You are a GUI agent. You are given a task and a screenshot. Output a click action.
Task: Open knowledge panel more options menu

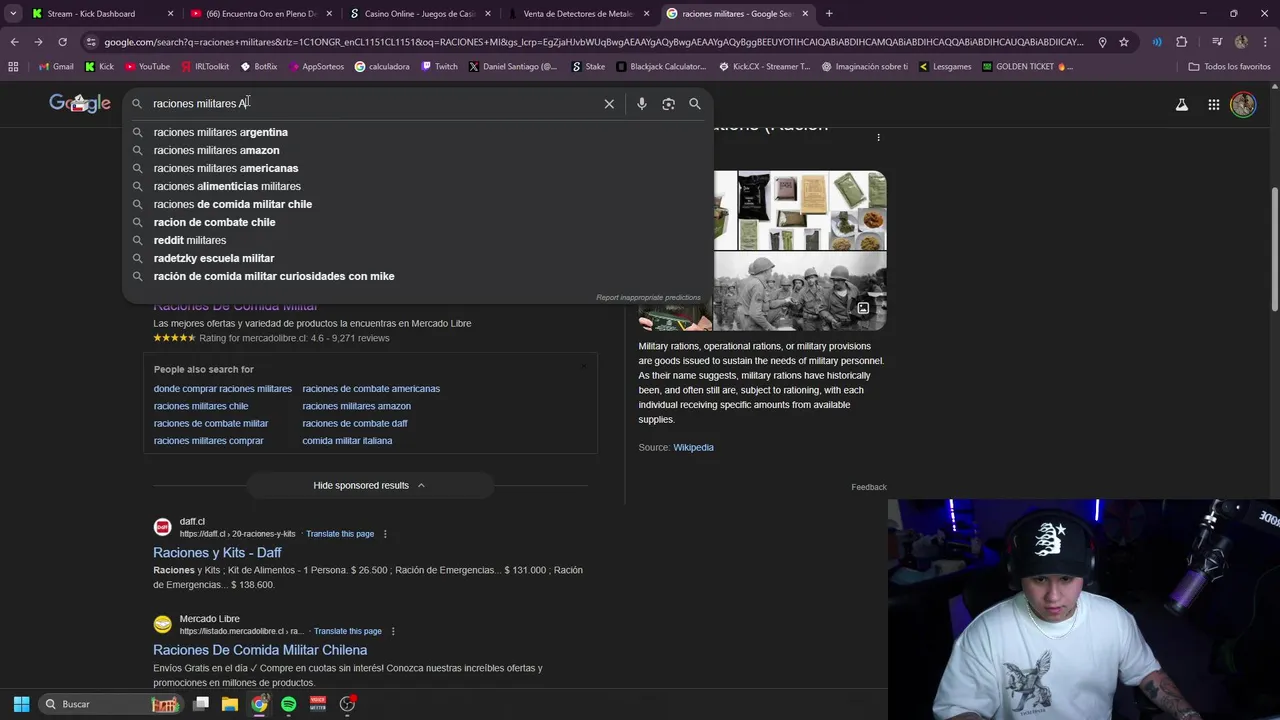coord(878,138)
